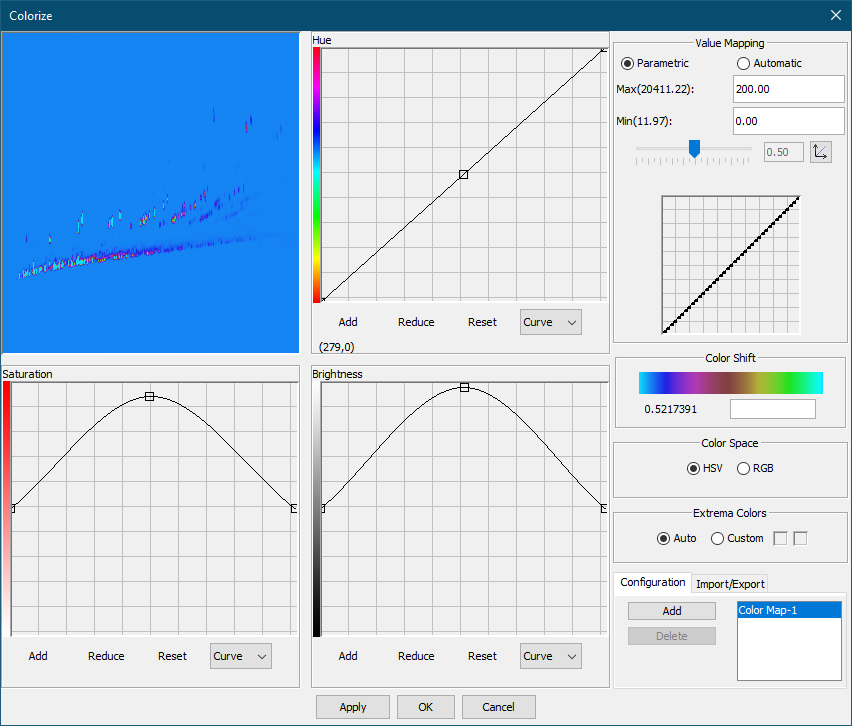Select the Configuration tab

click(652, 582)
